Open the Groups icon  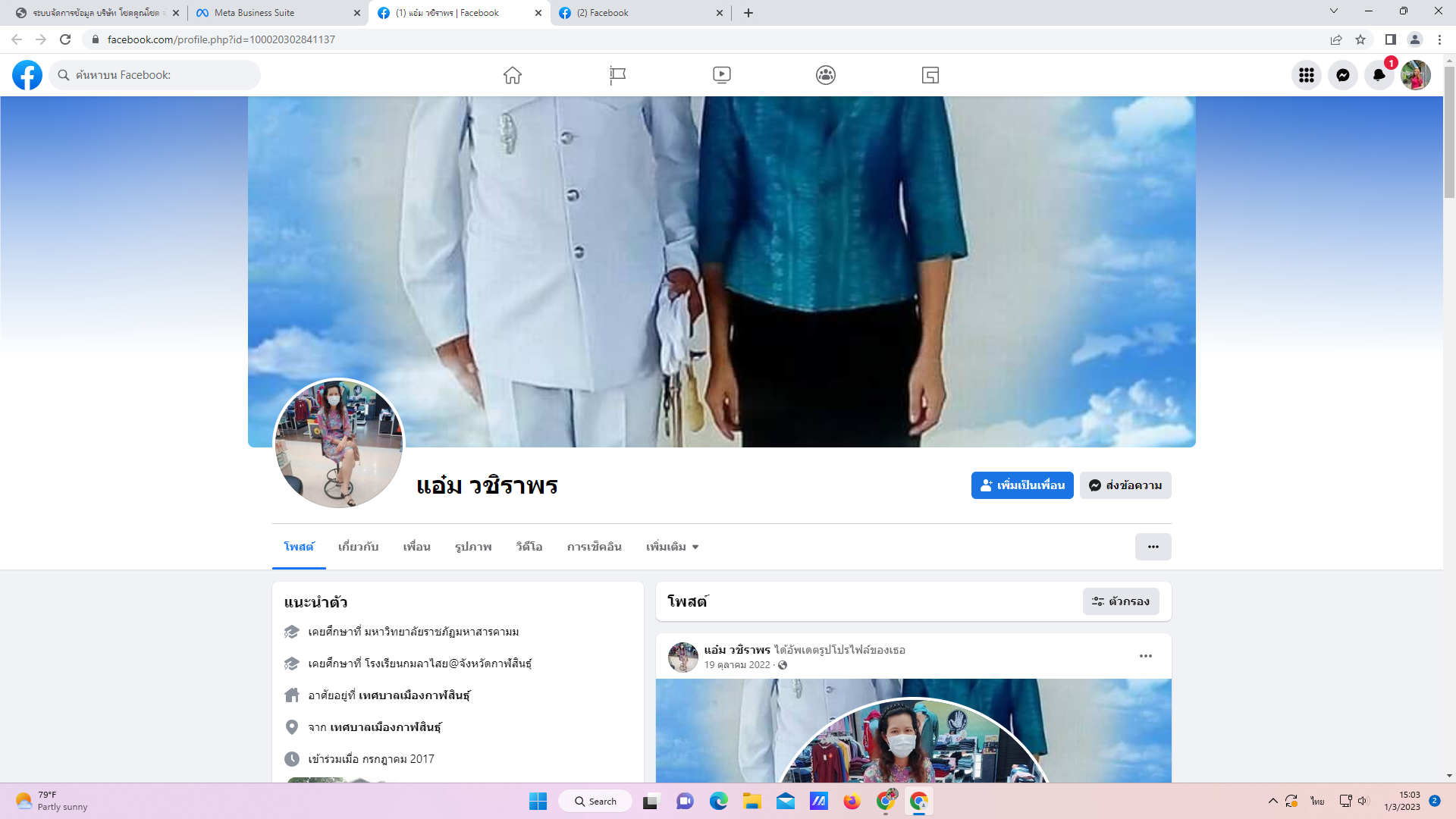pyautogui.click(x=826, y=75)
